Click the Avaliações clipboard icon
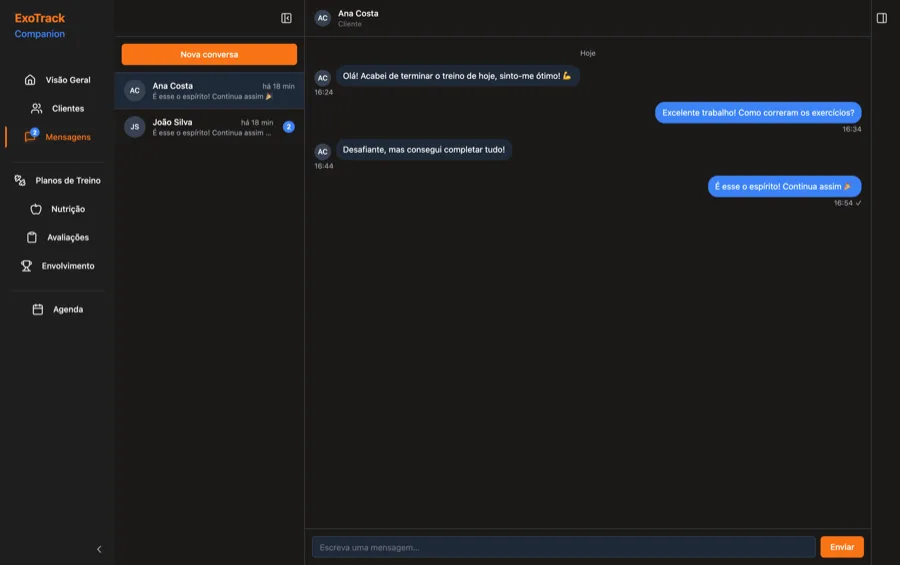The width and height of the screenshot is (900, 565). click(32, 237)
